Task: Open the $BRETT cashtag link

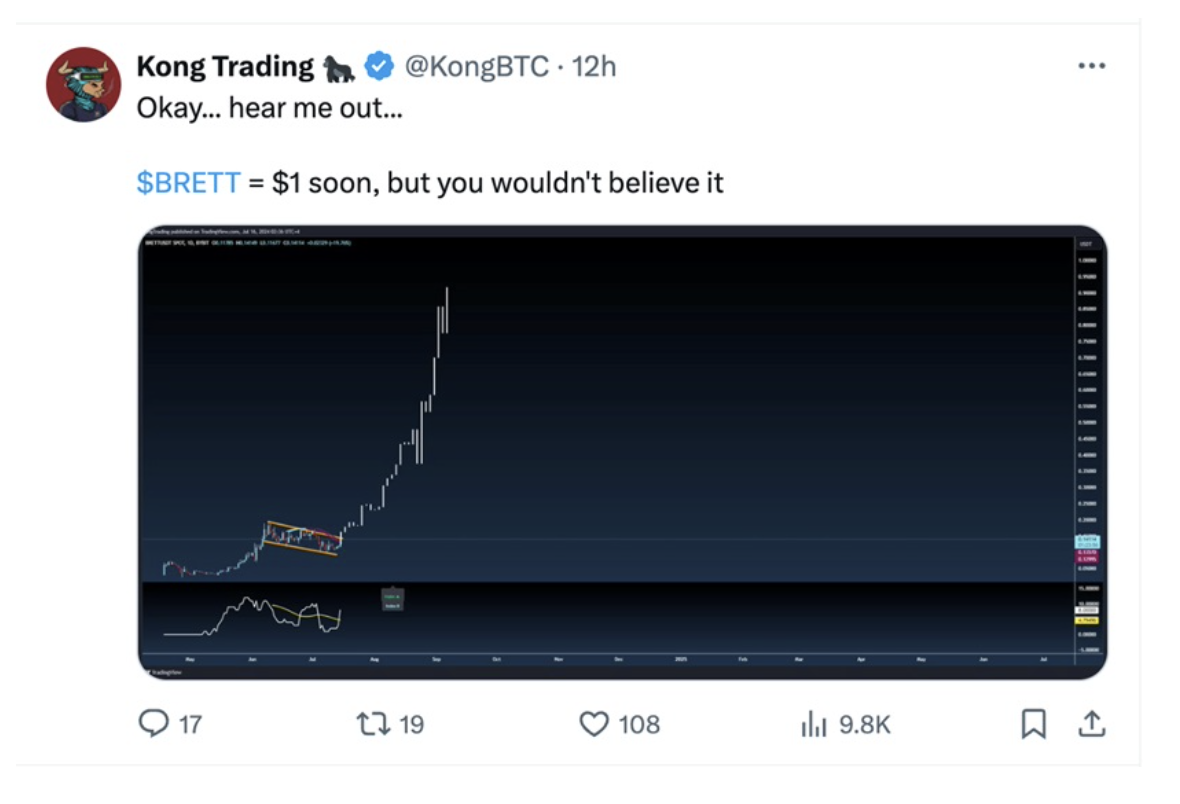Action: 188,183
